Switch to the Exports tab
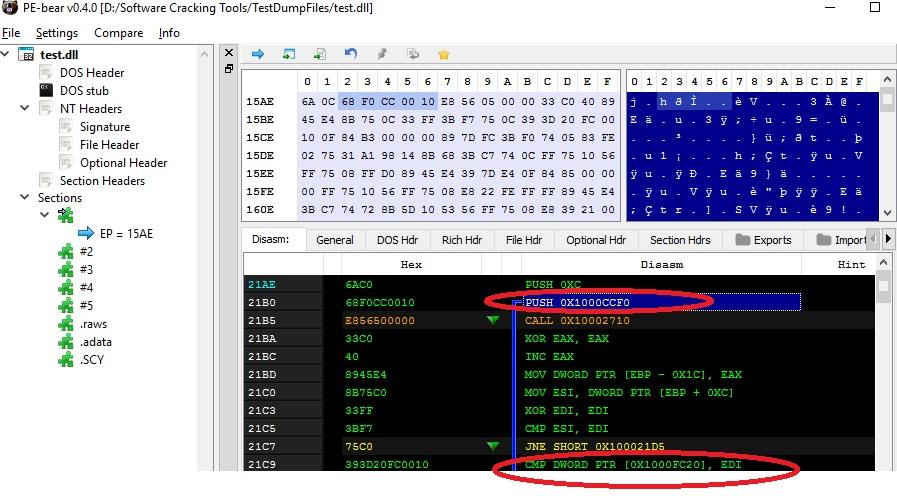Screen dimensions: 897x504 click(763, 240)
